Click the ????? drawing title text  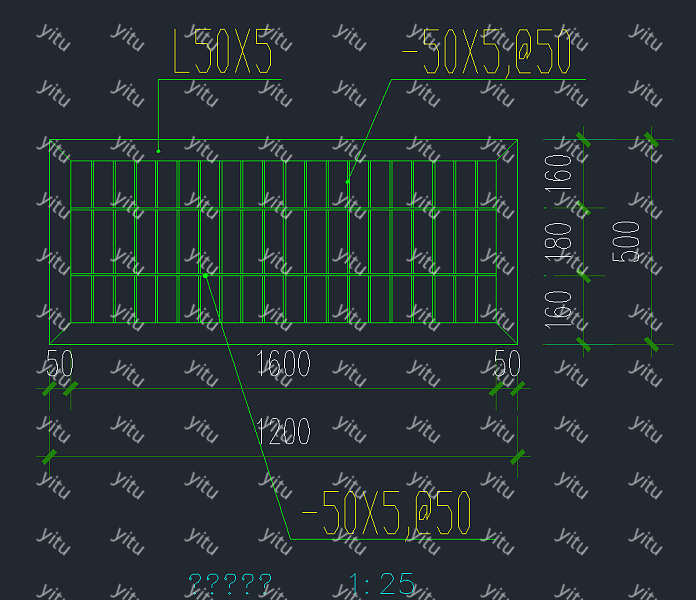[x=230, y=585]
